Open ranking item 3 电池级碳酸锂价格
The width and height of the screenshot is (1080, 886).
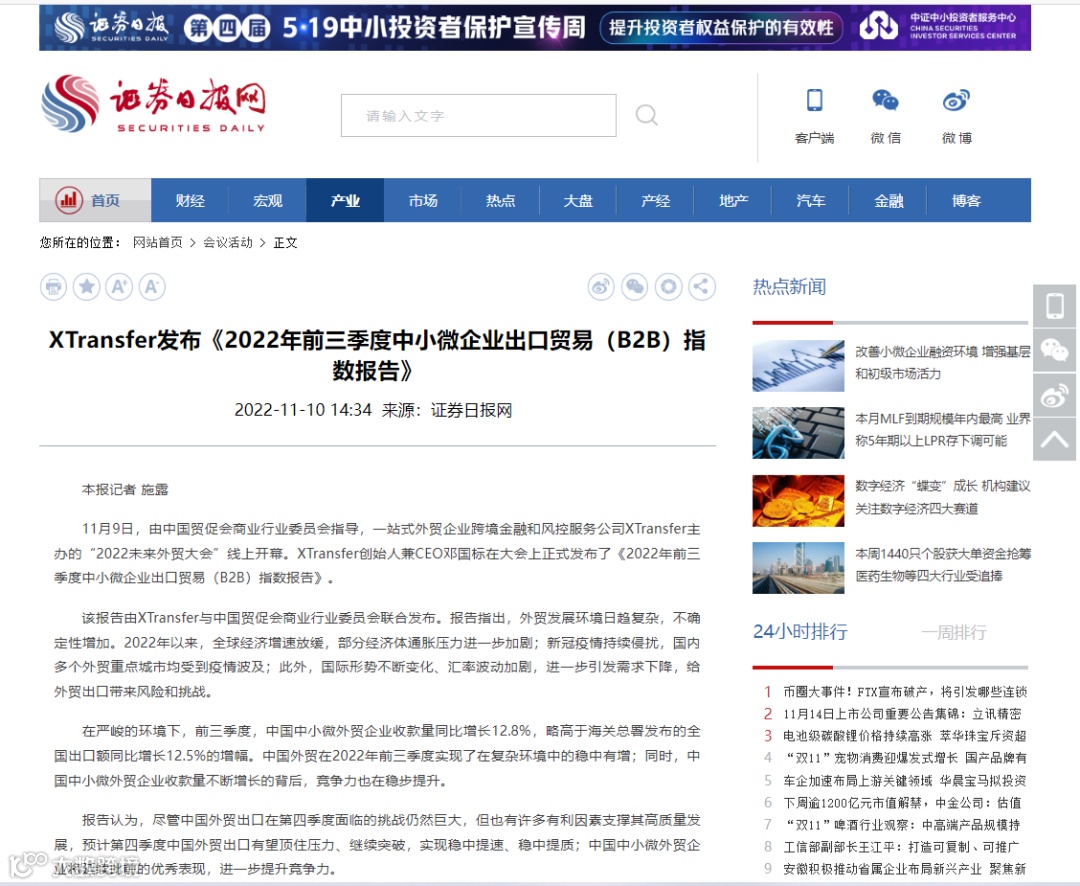[x=905, y=736]
